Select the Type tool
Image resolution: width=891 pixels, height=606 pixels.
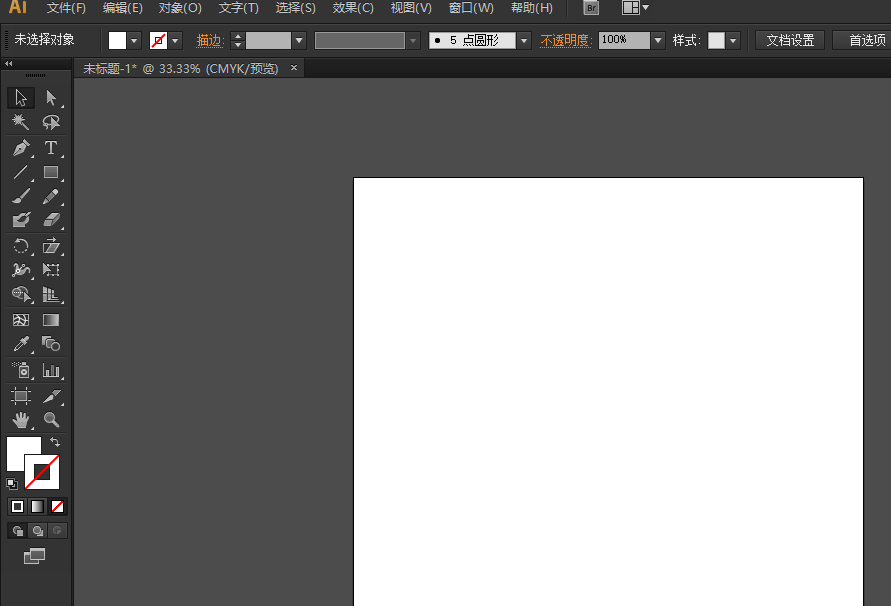click(51, 148)
